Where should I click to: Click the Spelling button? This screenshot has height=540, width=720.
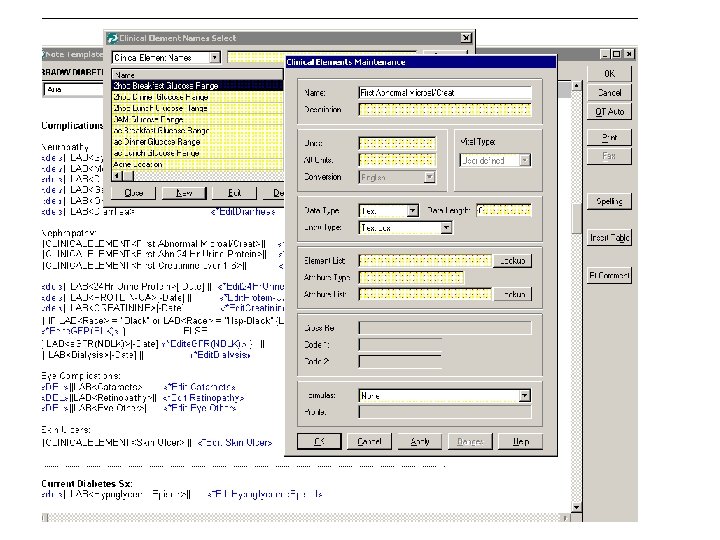(609, 201)
